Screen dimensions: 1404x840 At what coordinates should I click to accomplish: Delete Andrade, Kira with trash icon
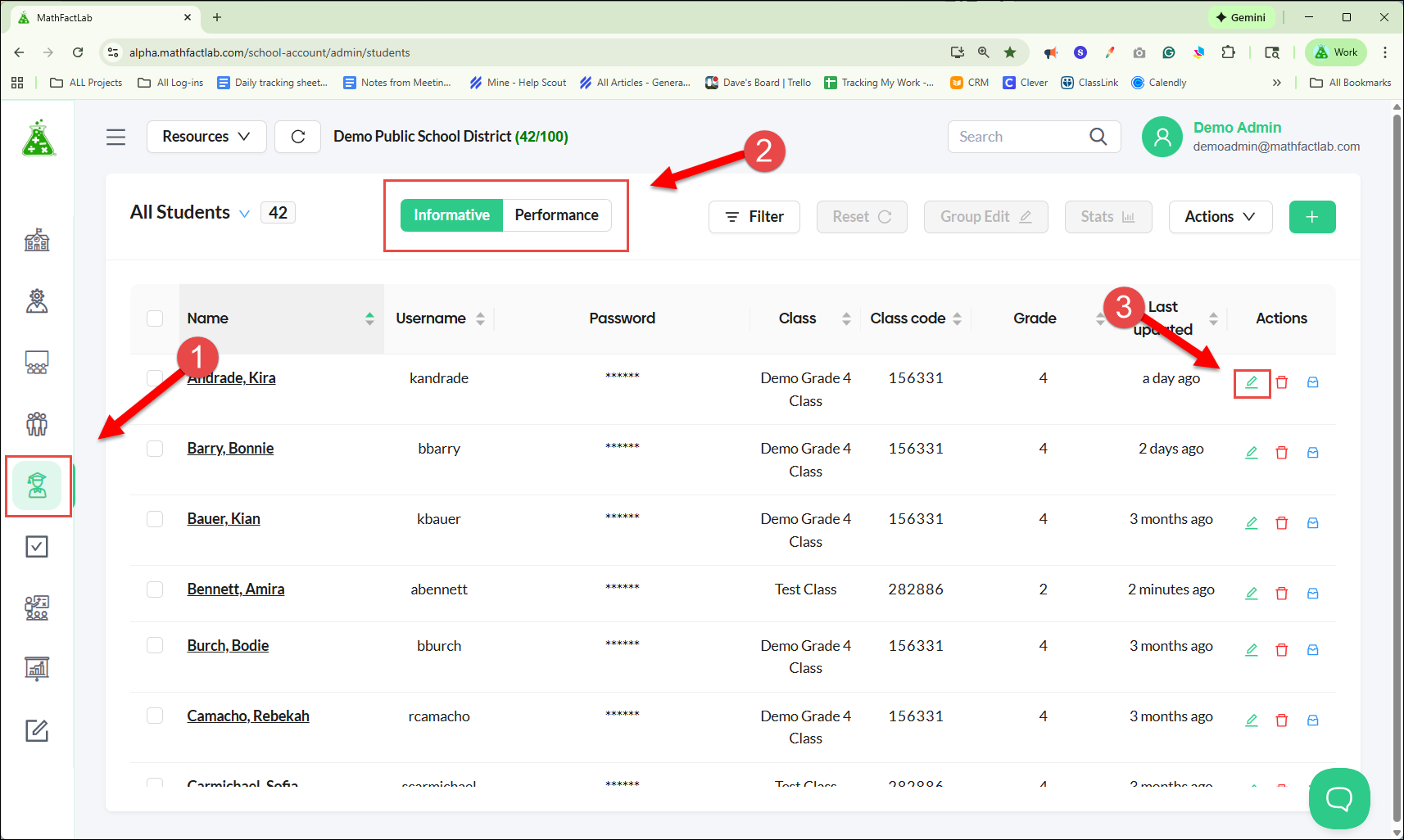1282,382
